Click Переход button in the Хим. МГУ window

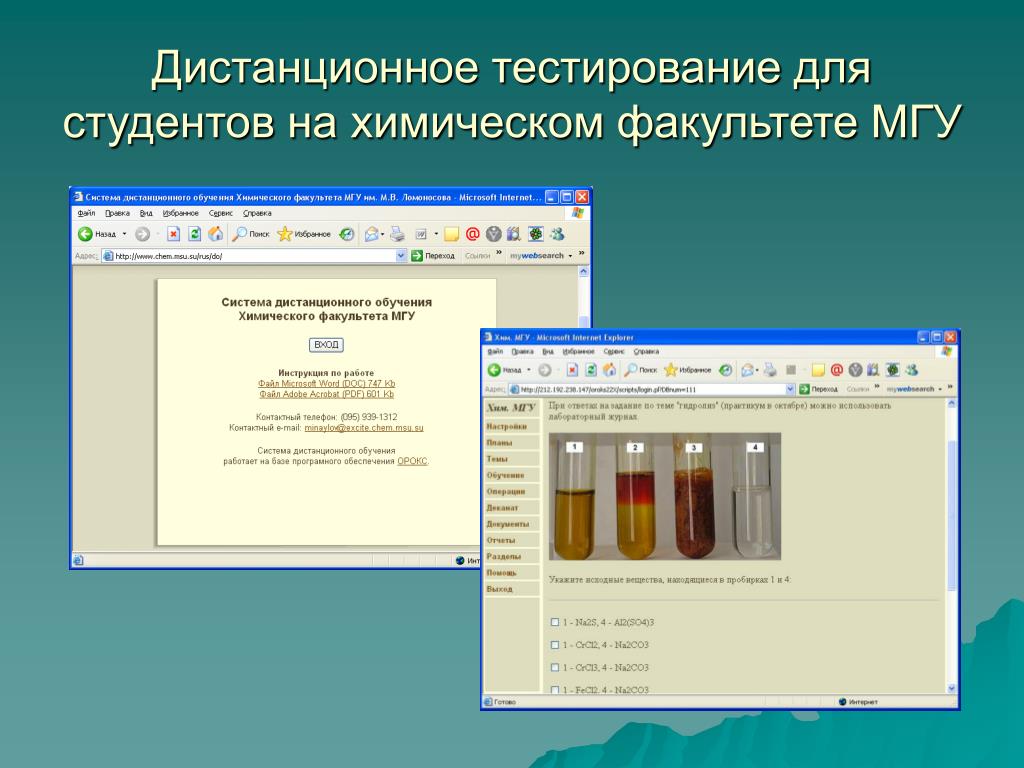click(x=818, y=389)
